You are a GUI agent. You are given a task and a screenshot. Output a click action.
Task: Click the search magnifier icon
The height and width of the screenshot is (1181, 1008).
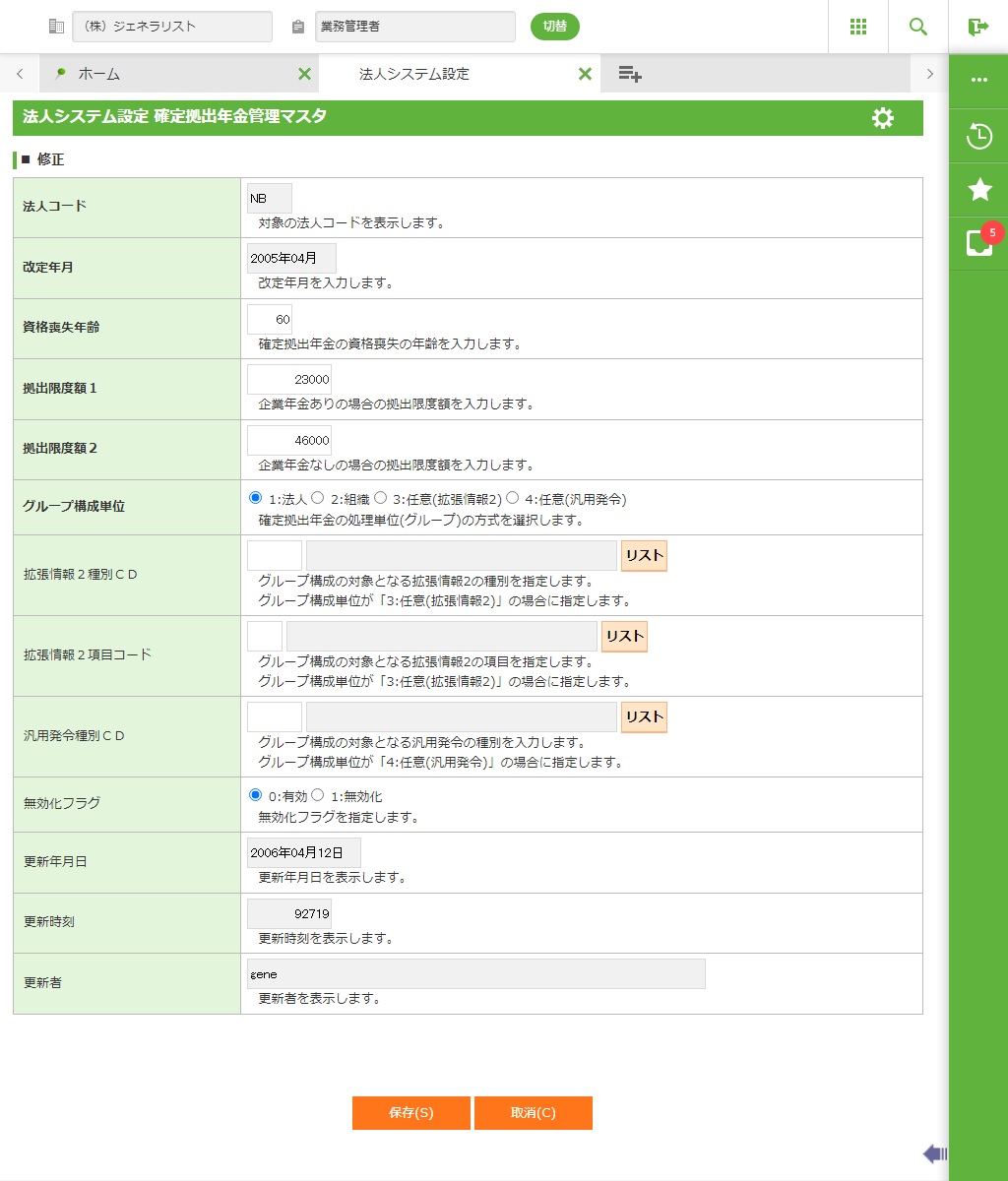918,27
